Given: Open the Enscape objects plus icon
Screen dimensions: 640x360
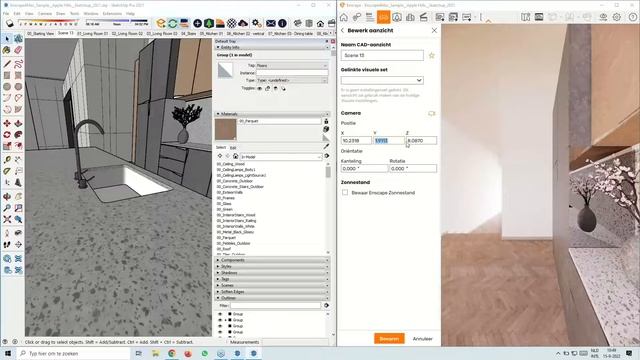Looking at the screenshot, I should tap(197, 23).
